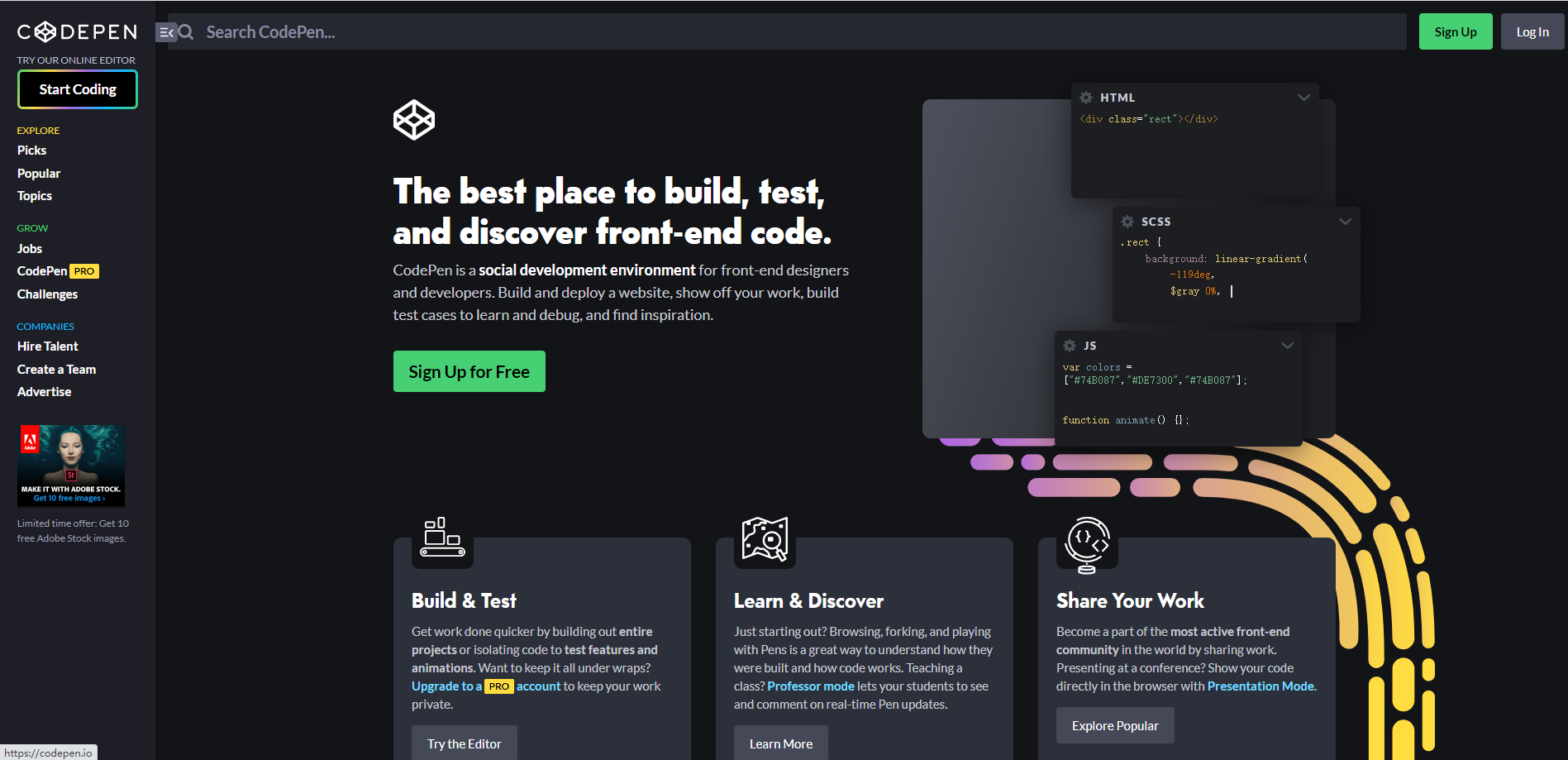This screenshot has width=1568, height=760.
Task: Follow the Presentation Mode link
Action: (1261, 686)
